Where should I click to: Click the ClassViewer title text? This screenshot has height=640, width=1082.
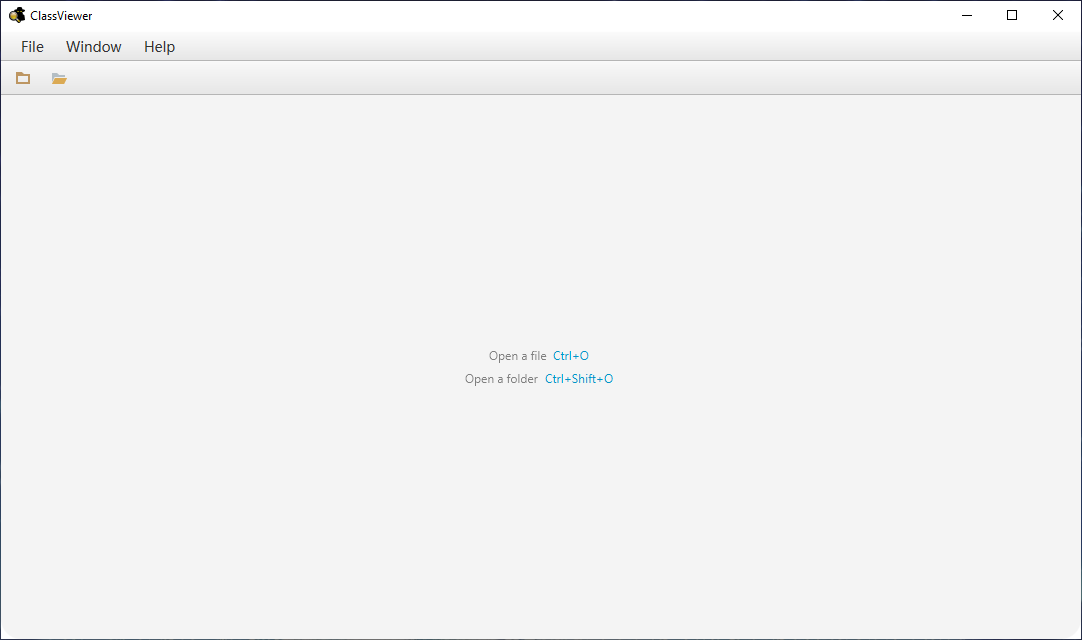coord(61,15)
